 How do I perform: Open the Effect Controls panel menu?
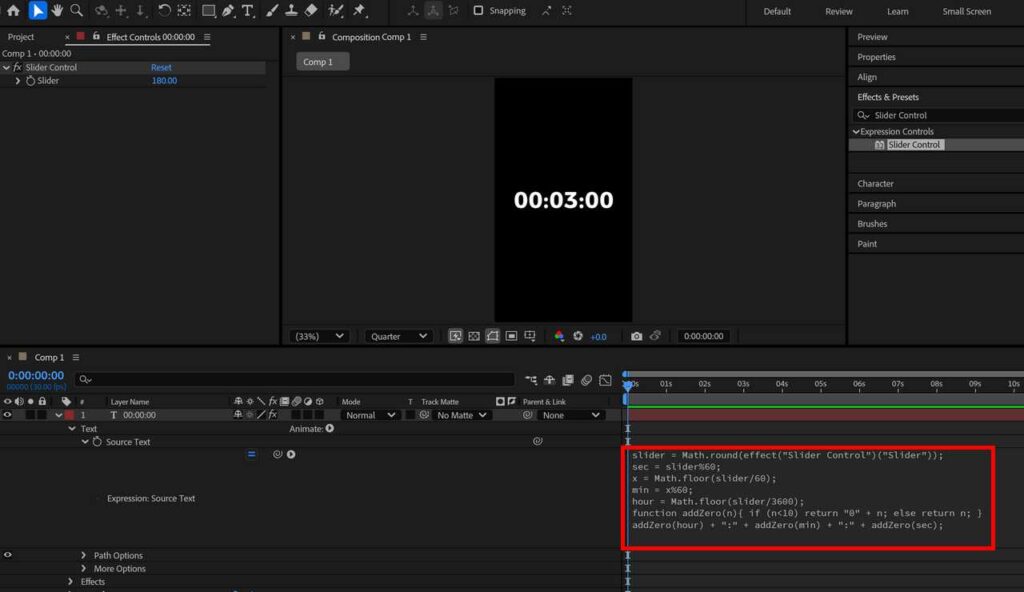tap(207, 37)
